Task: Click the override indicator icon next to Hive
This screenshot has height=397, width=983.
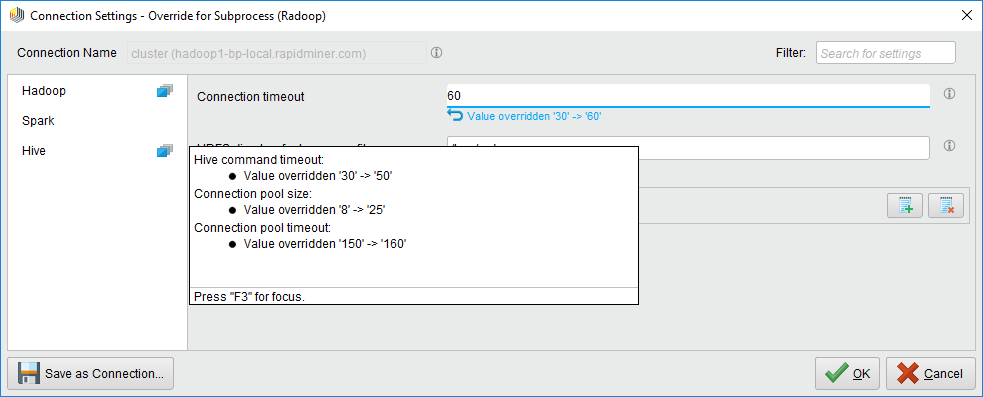Action: (164, 151)
